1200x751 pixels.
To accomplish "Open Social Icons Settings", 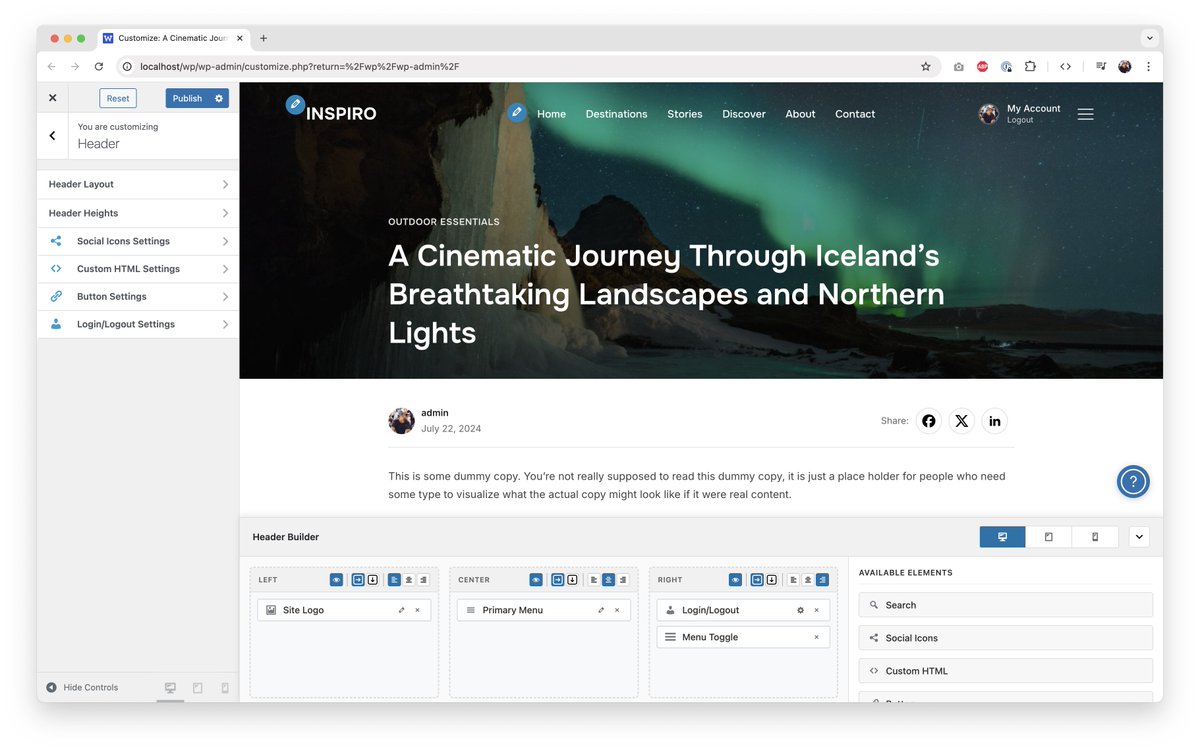I will click(x=138, y=241).
